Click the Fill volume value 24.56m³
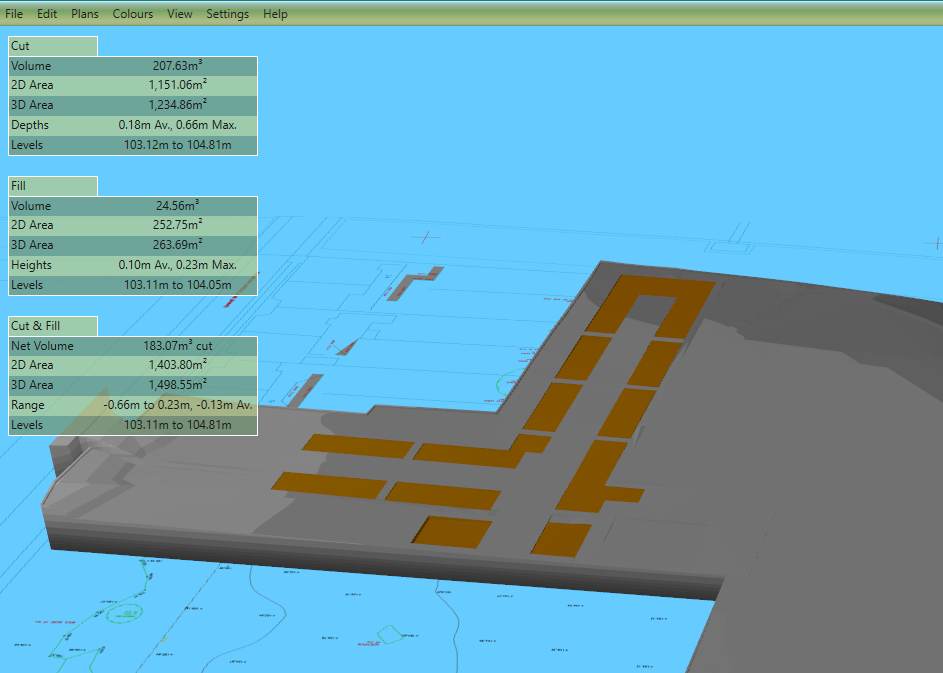Screen dimensions: 943x673 pos(177,206)
